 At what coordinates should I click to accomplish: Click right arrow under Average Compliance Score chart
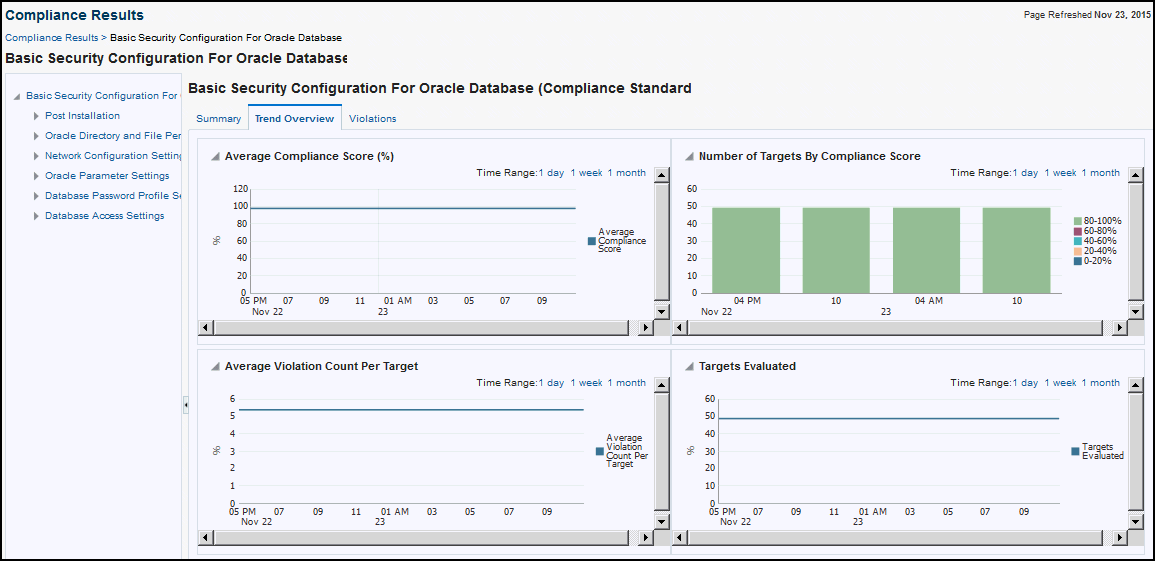pos(646,328)
